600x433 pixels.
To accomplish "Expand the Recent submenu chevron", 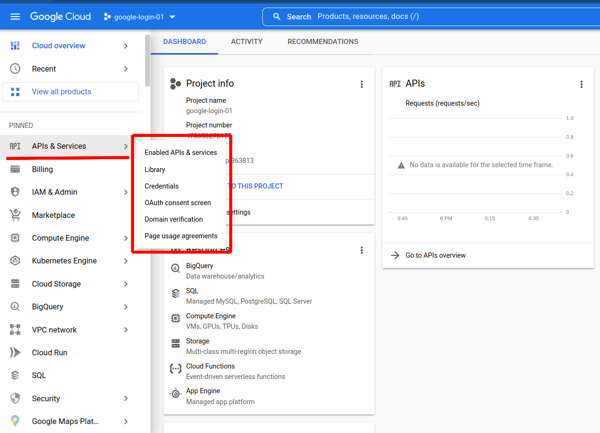I will [x=126, y=69].
